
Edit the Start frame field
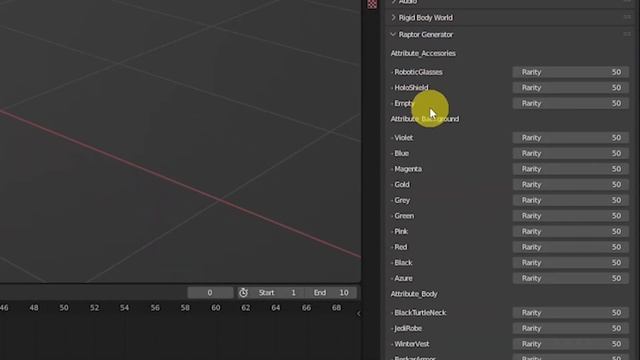279,293
